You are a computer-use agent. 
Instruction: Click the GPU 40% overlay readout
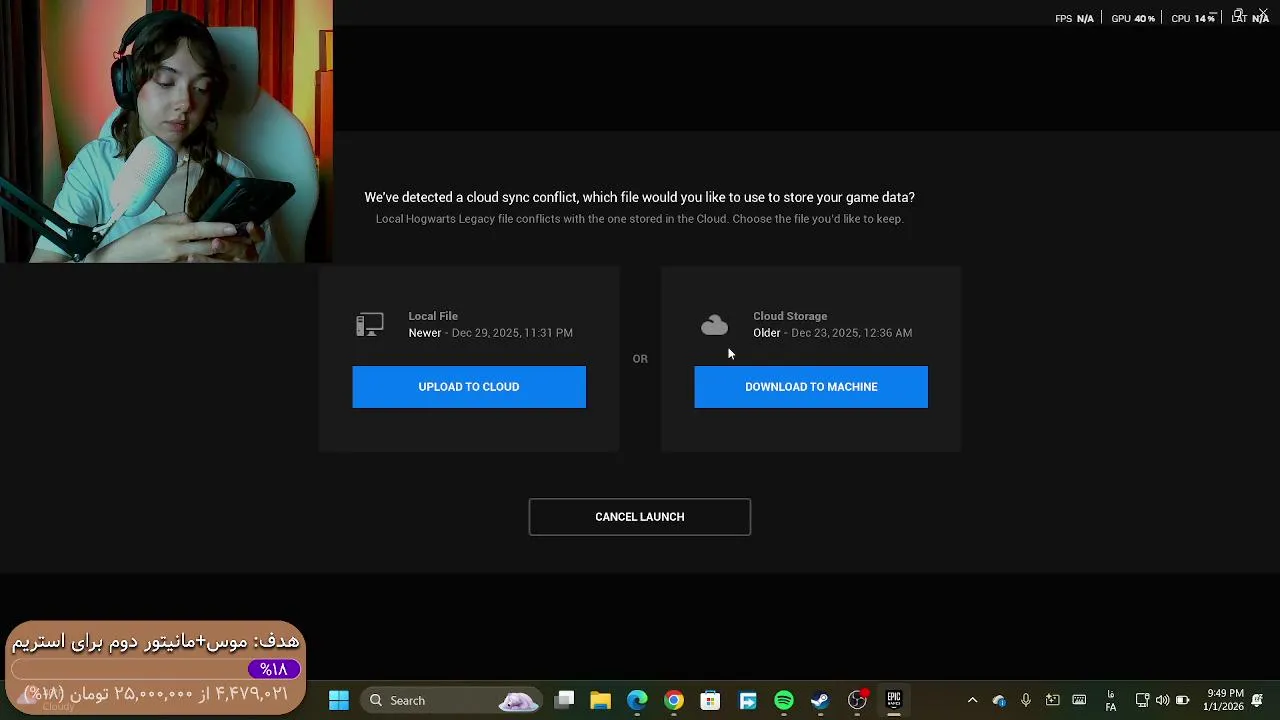tap(1133, 18)
